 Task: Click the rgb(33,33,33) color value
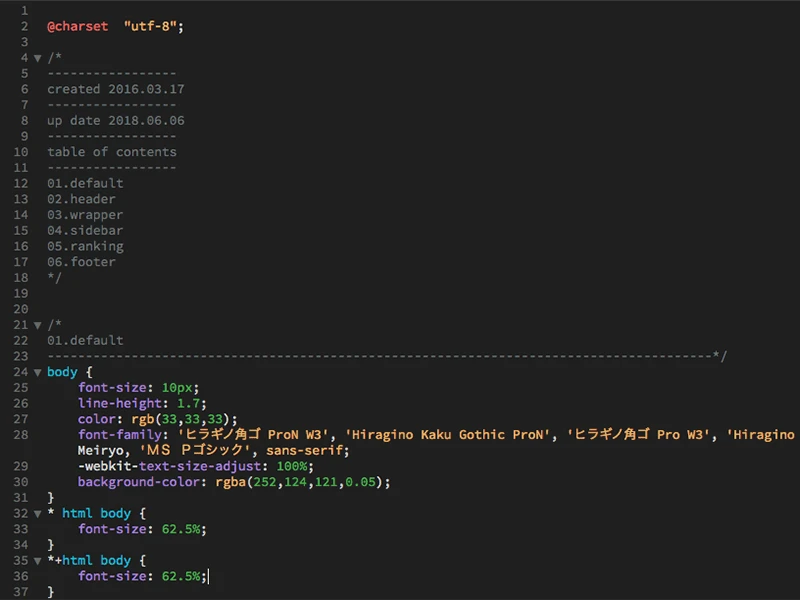click(181, 419)
